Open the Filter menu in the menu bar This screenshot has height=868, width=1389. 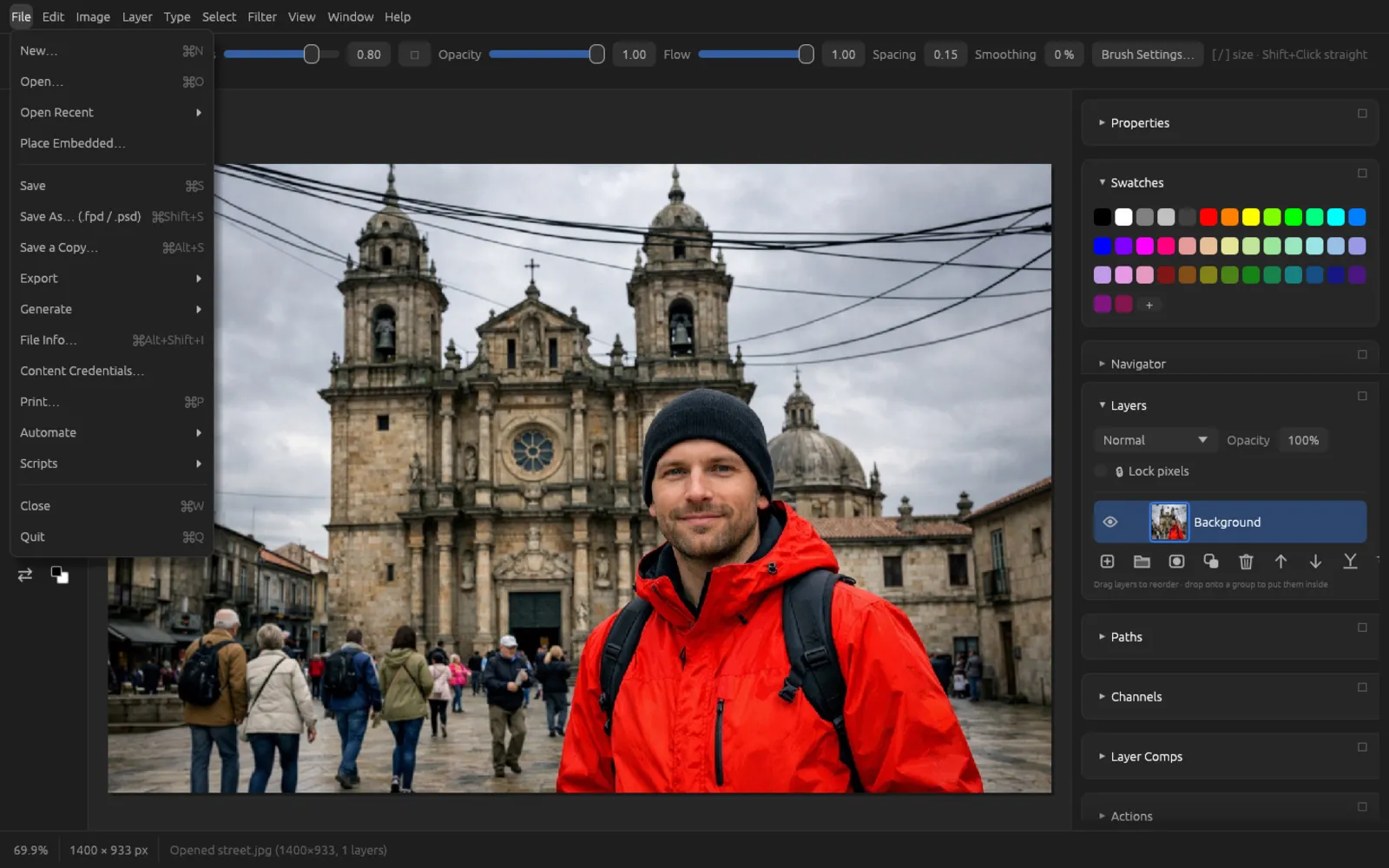(261, 16)
